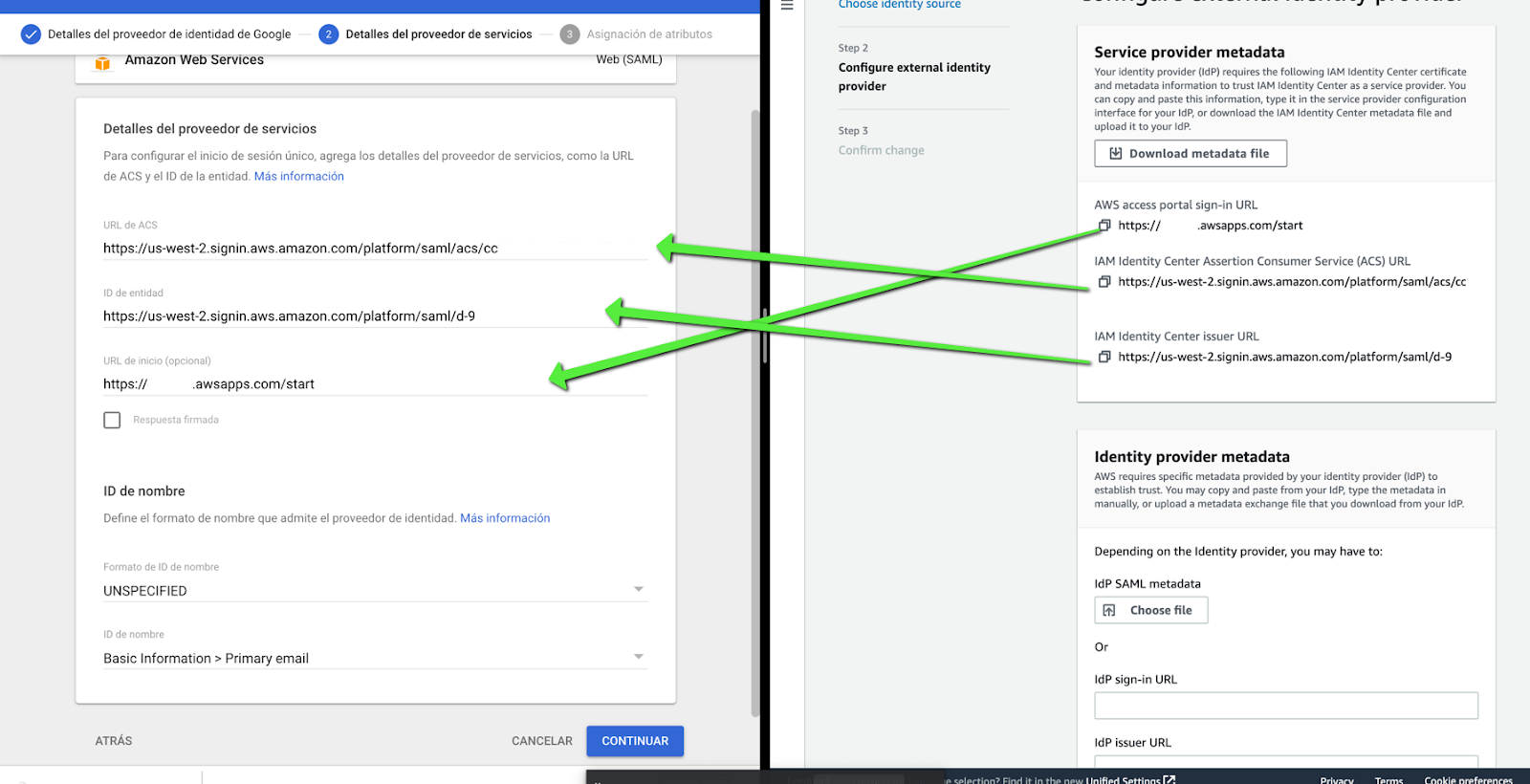Click the Identity provider metadata heading
This screenshot has width=1530, height=784.
[1192, 457]
